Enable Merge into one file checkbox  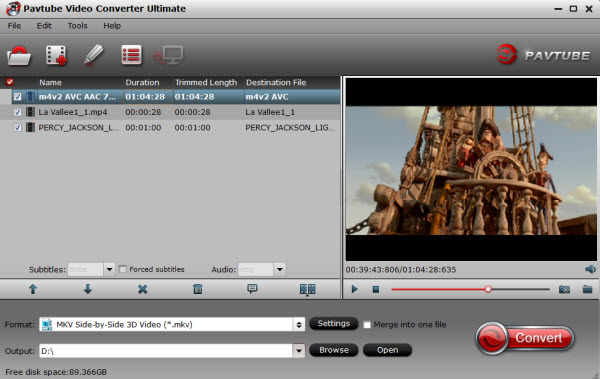(x=367, y=325)
